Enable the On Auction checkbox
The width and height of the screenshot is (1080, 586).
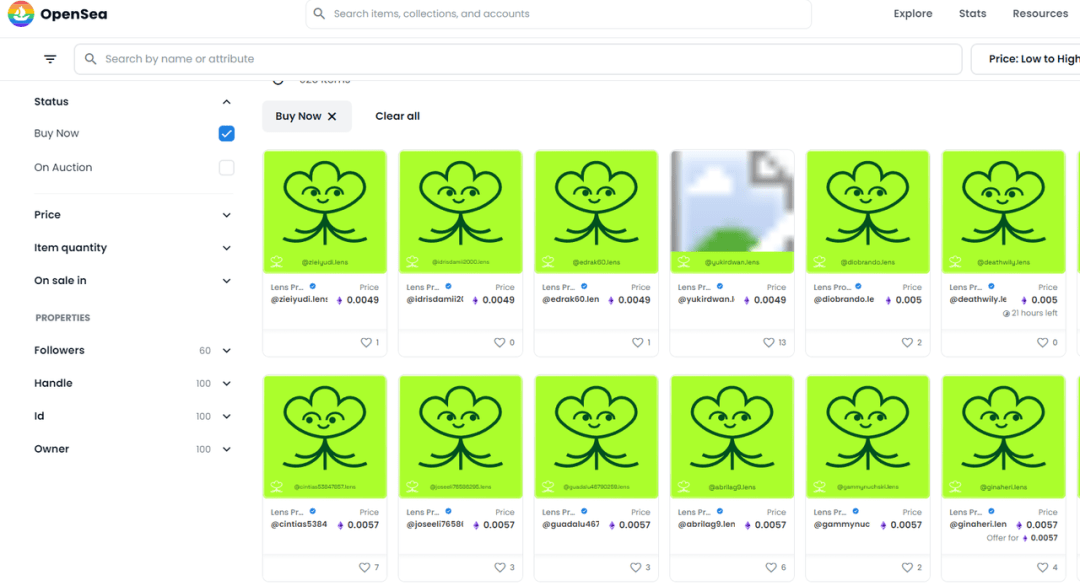point(226,168)
